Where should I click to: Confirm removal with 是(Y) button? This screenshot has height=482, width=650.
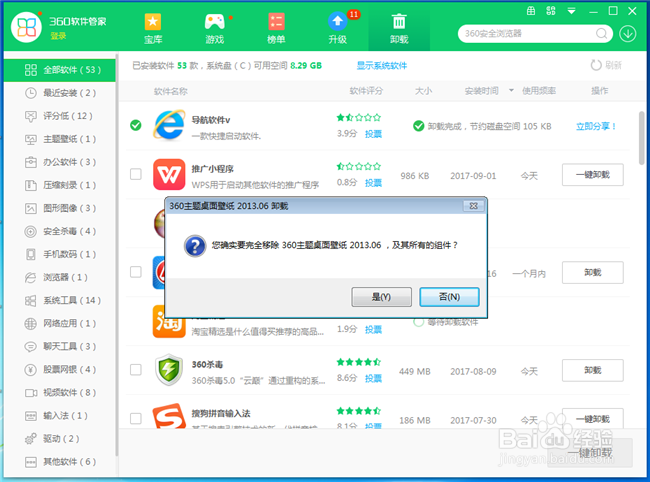click(x=381, y=297)
